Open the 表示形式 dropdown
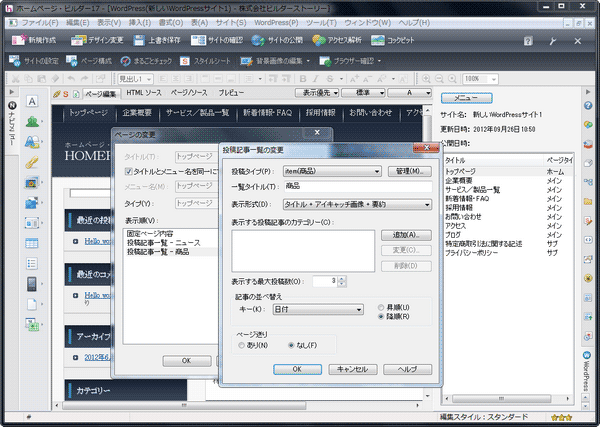This screenshot has height=427, width=600. coord(357,204)
